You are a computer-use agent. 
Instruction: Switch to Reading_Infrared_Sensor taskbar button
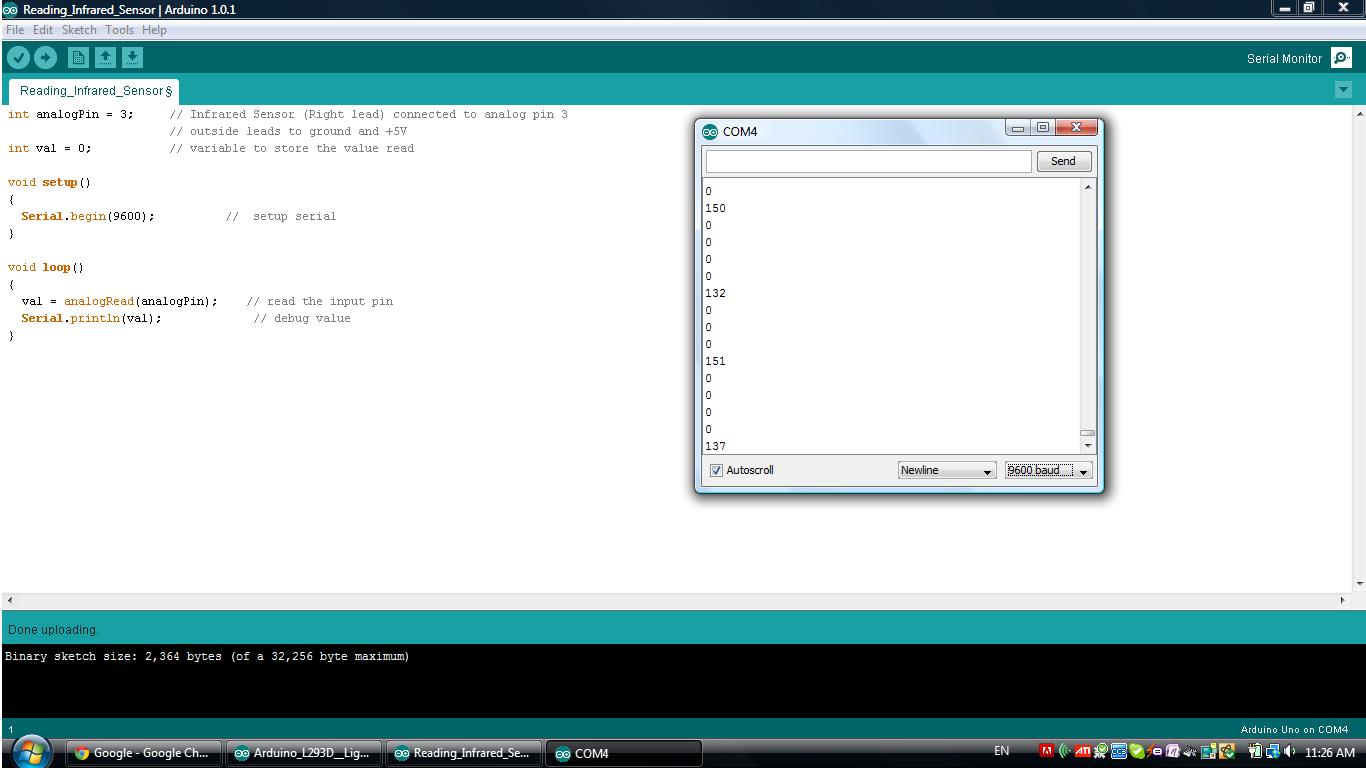[x=463, y=753]
